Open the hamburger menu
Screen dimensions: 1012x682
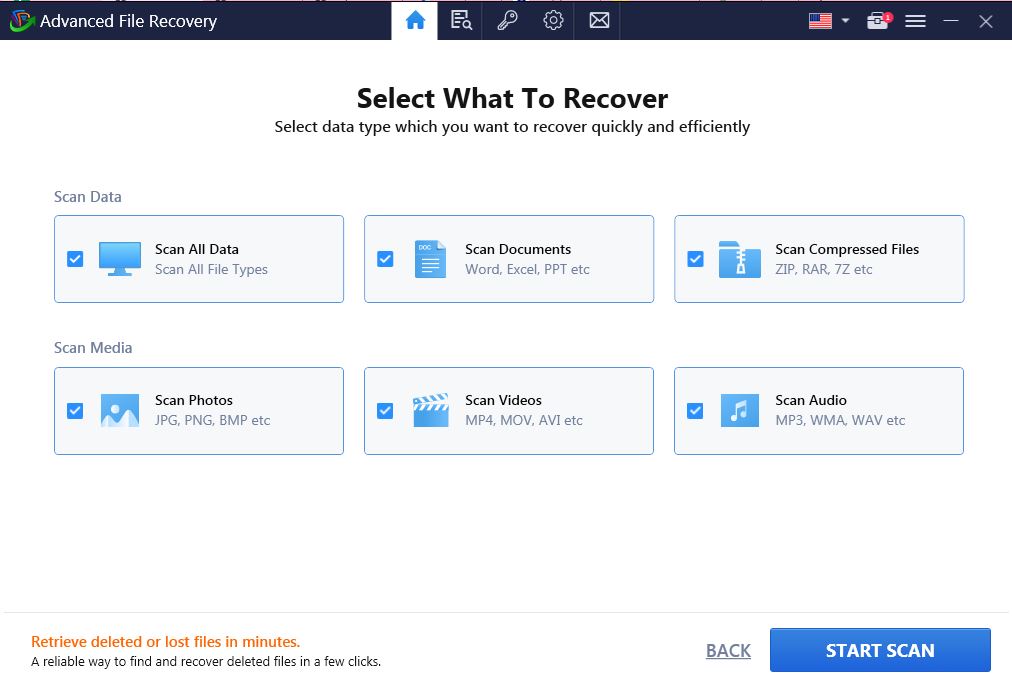coord(915,20)
